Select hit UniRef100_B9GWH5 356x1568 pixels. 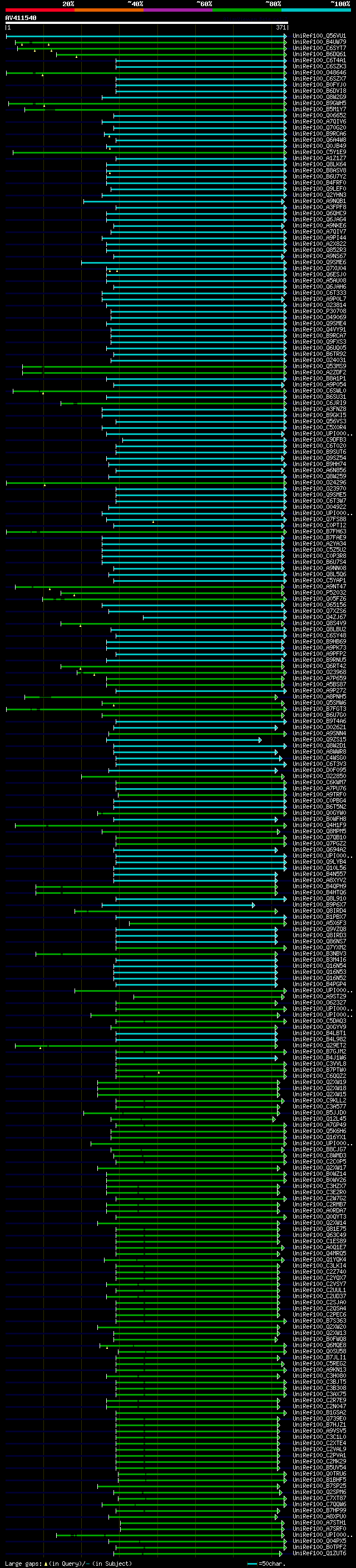pos(319,103)
